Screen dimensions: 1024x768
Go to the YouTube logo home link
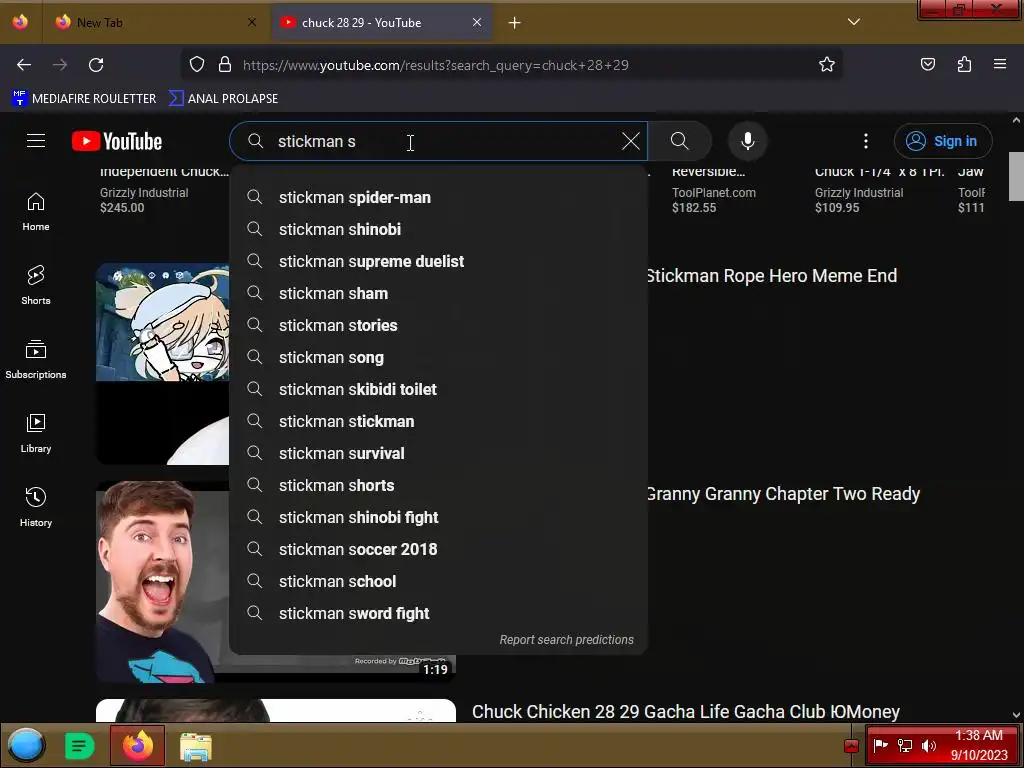click(x=117, y=141)
